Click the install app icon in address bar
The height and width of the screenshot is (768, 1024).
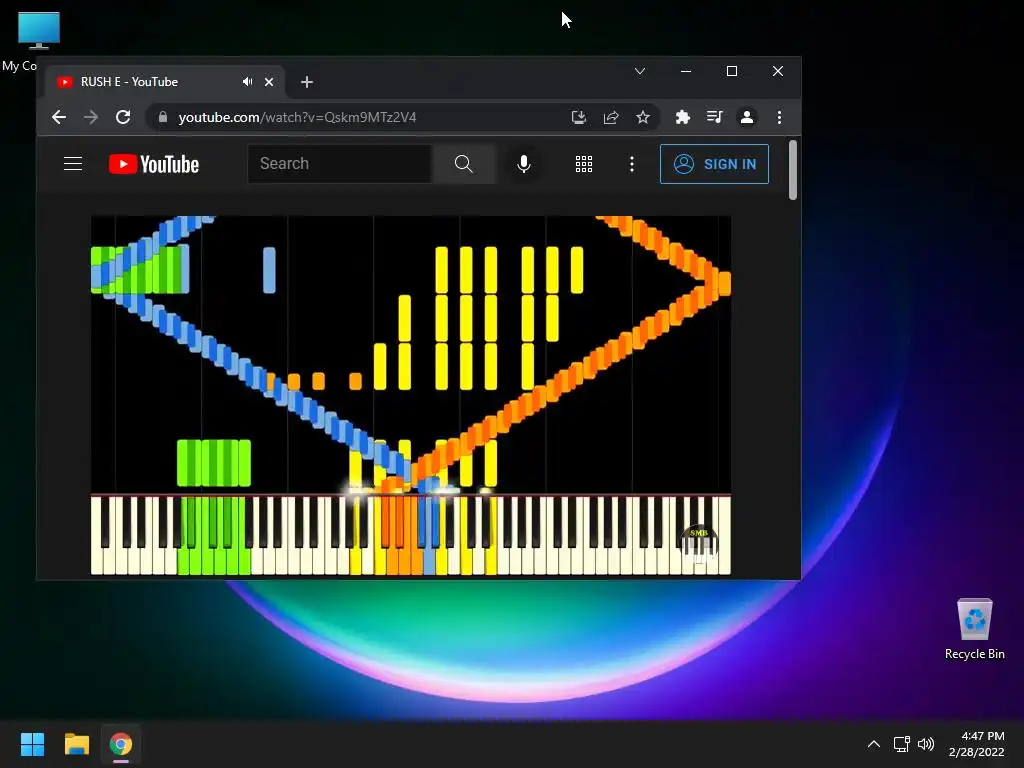tap(579, 118)
